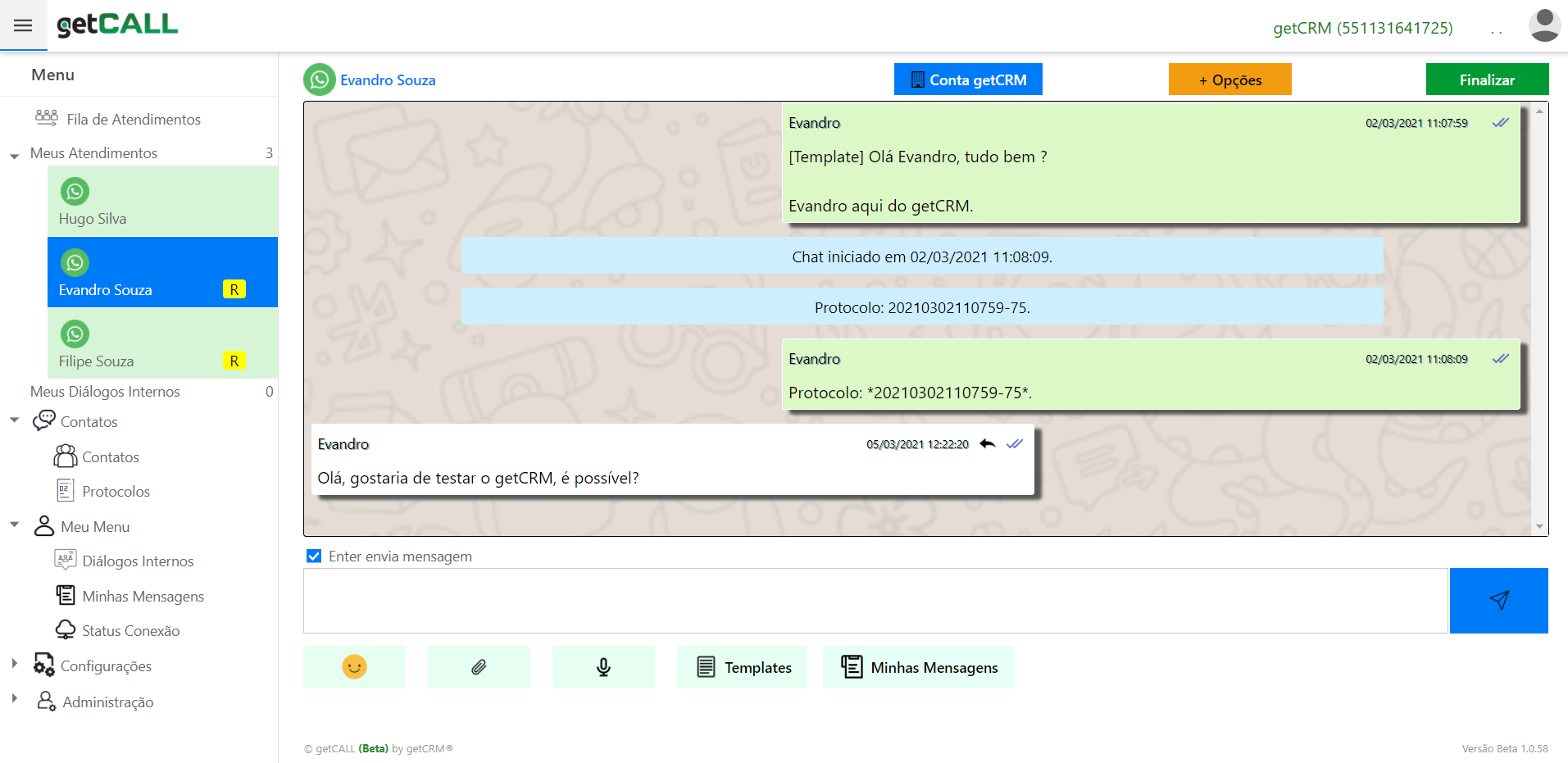Click read checkmarks on 11:07:59 message
The height and width of the screenshot is (763, 1568).
(x=1501, y=123)
